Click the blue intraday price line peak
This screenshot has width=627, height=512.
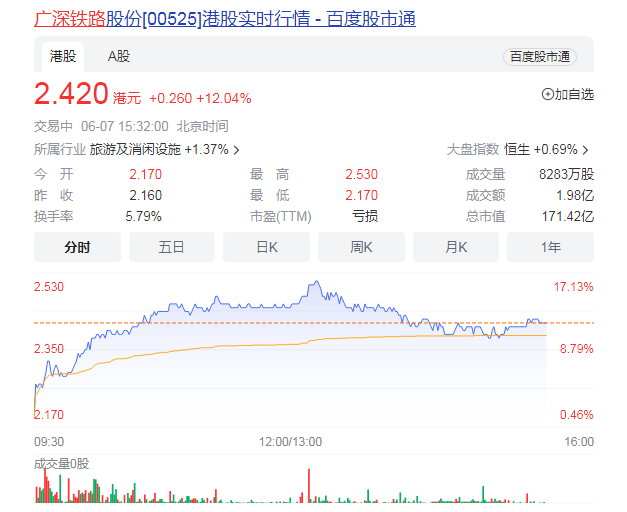(x=316, y=283)
